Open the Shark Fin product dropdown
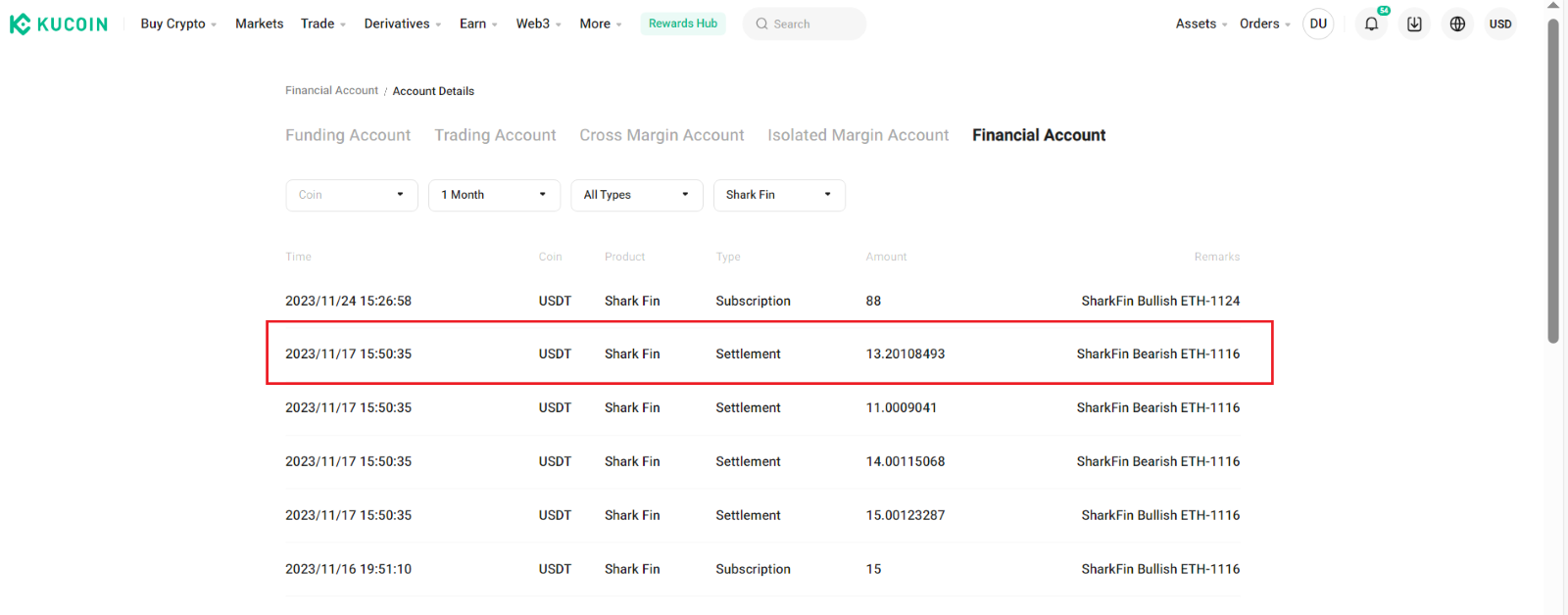The width and height of the screenshot is (1568, 615). coord(779,195)
